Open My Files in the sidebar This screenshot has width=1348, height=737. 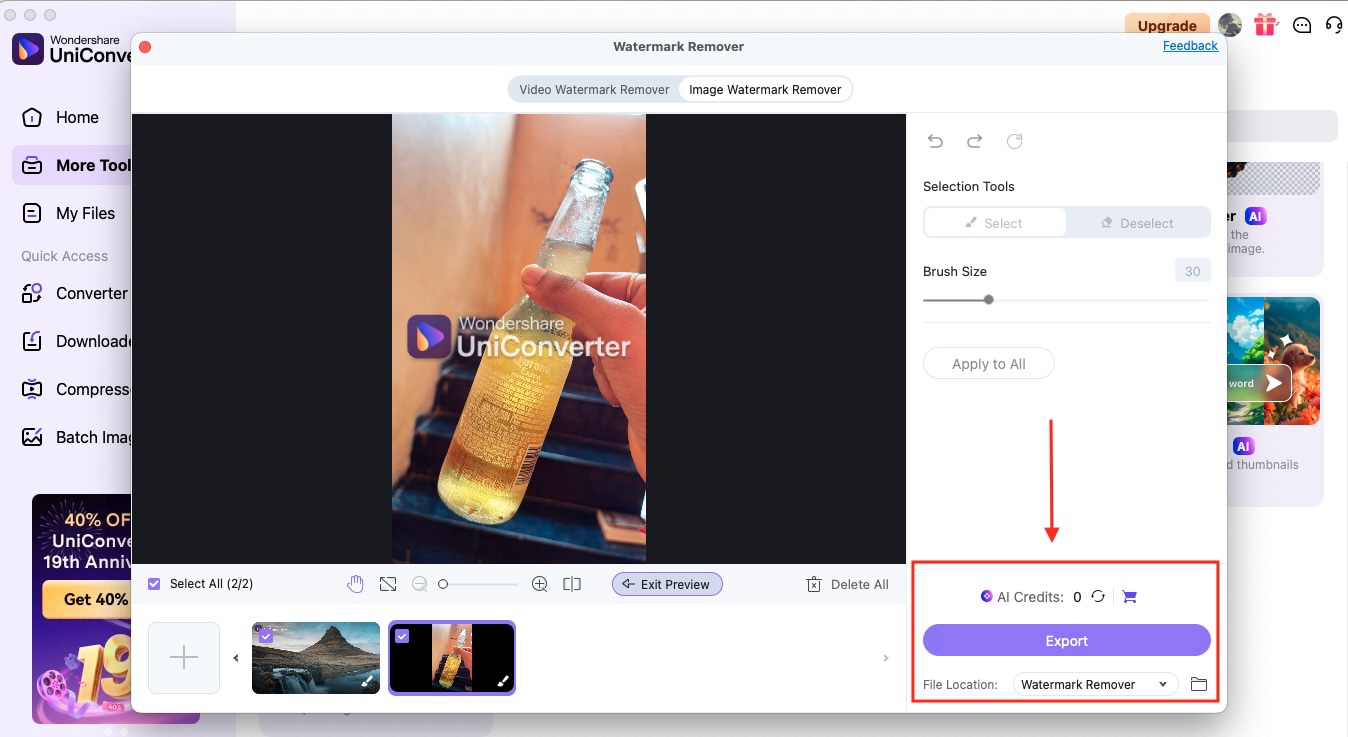tap(73, 213)
